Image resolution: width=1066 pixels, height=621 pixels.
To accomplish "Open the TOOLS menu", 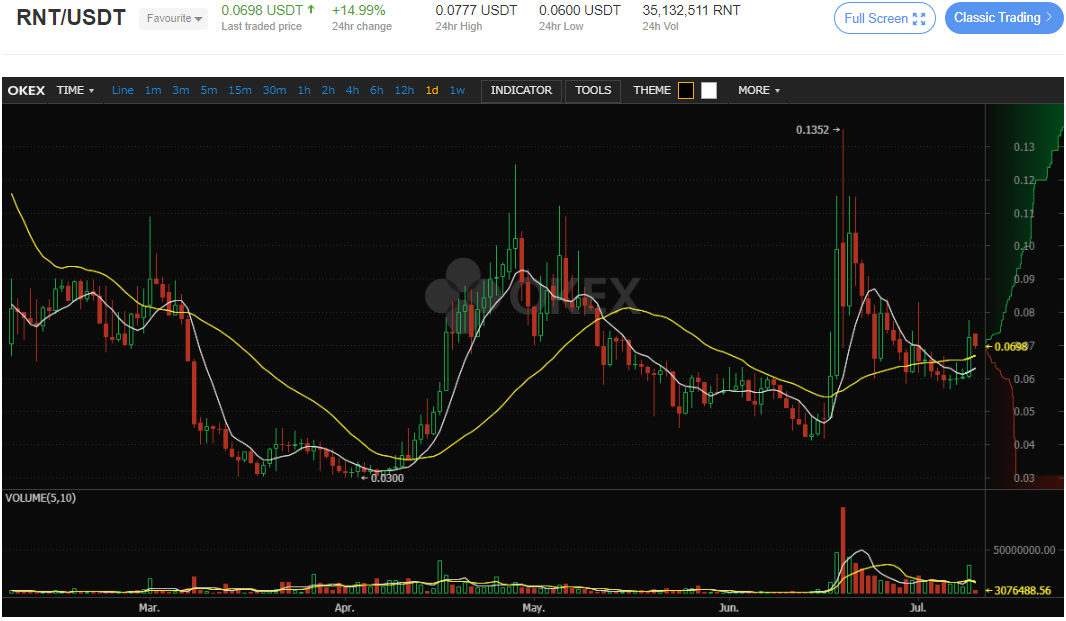I will point(593,90).
